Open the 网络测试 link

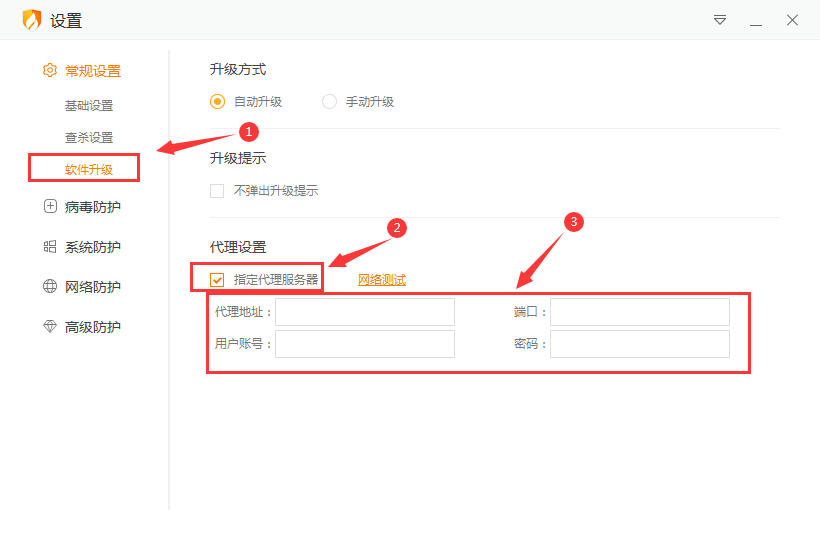click(382, 280)
